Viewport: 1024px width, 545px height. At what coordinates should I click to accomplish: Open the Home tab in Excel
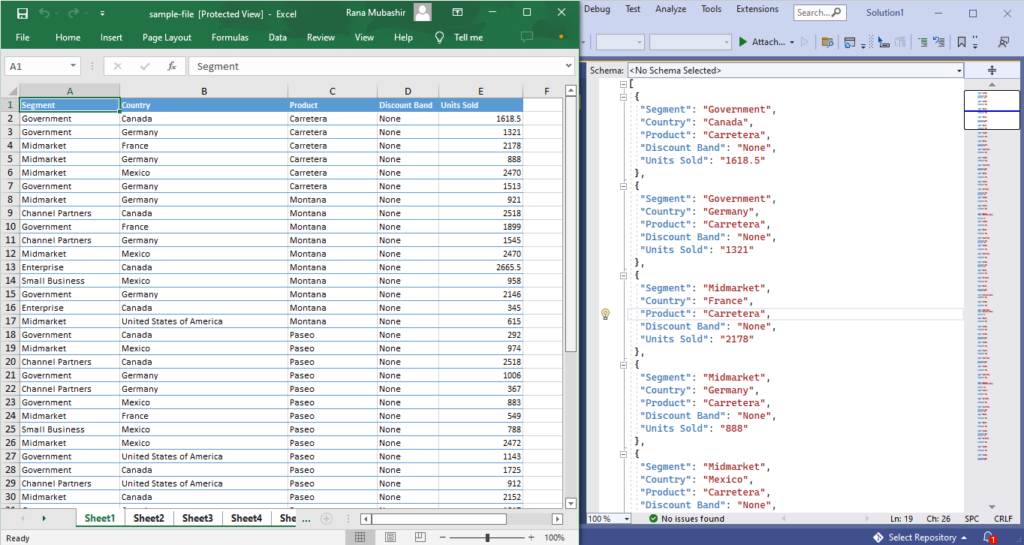pos(68,37)
